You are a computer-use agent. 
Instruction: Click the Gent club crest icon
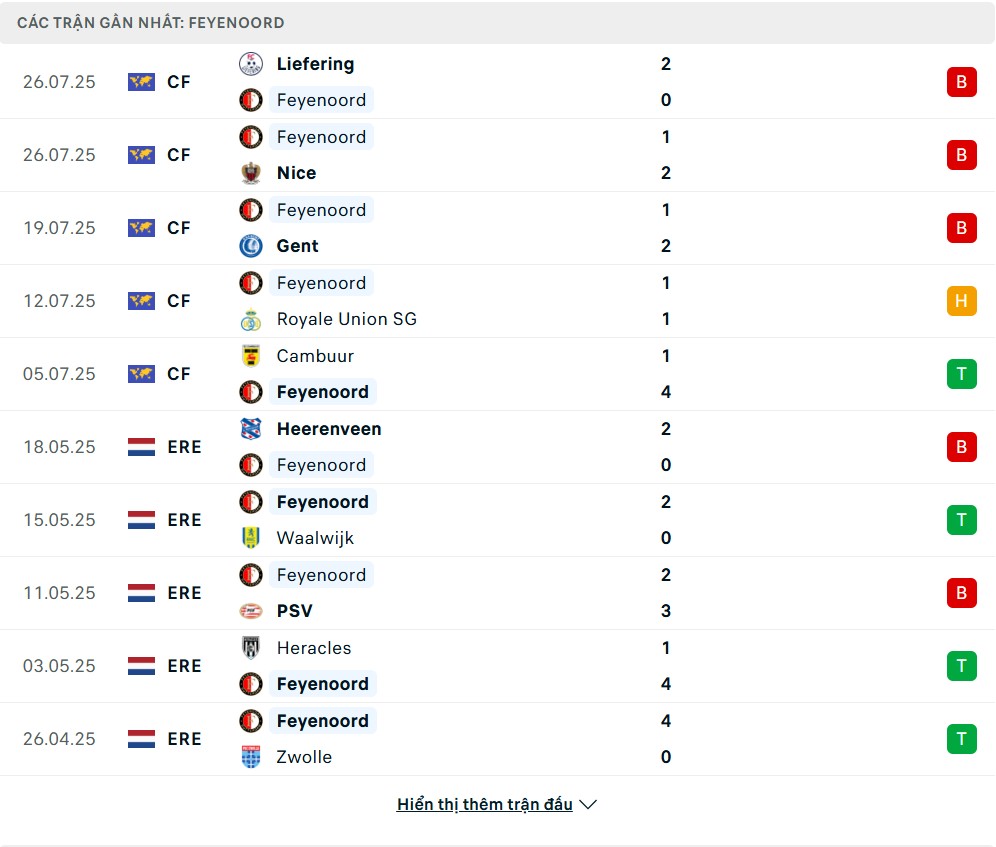(251, 246)
